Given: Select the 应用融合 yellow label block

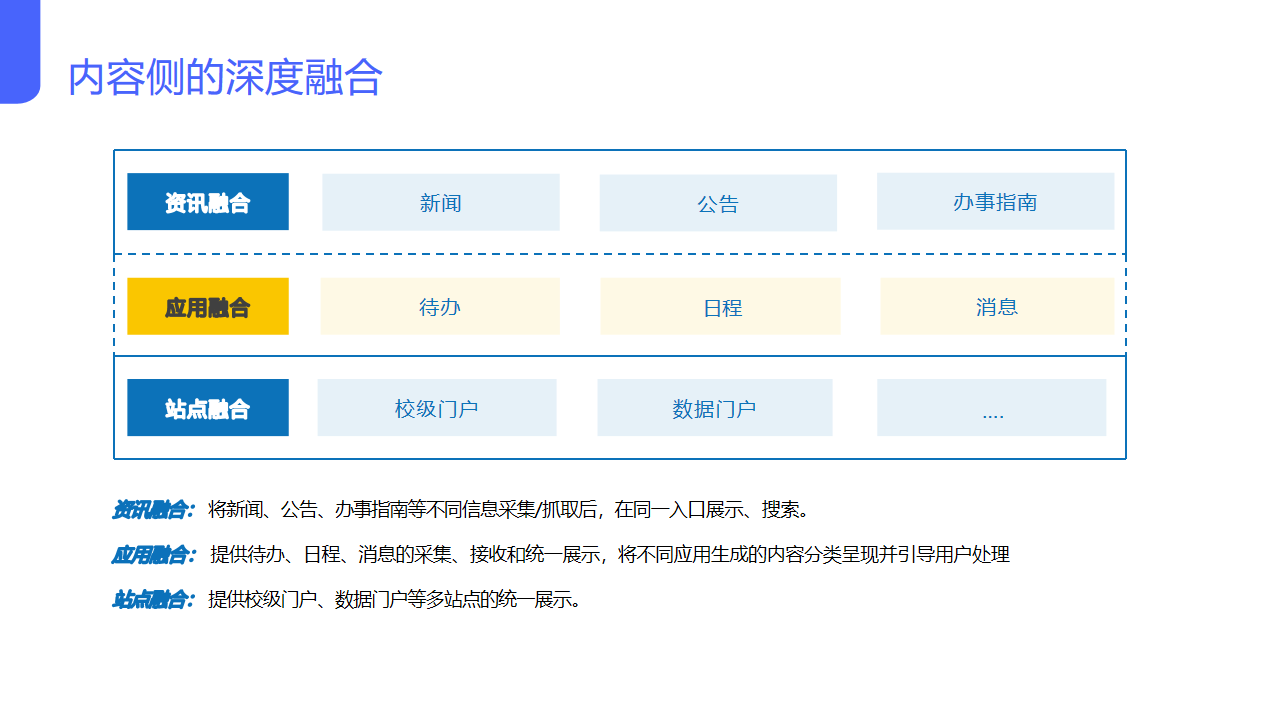Looking at the screenshot, I should (207, 306).
